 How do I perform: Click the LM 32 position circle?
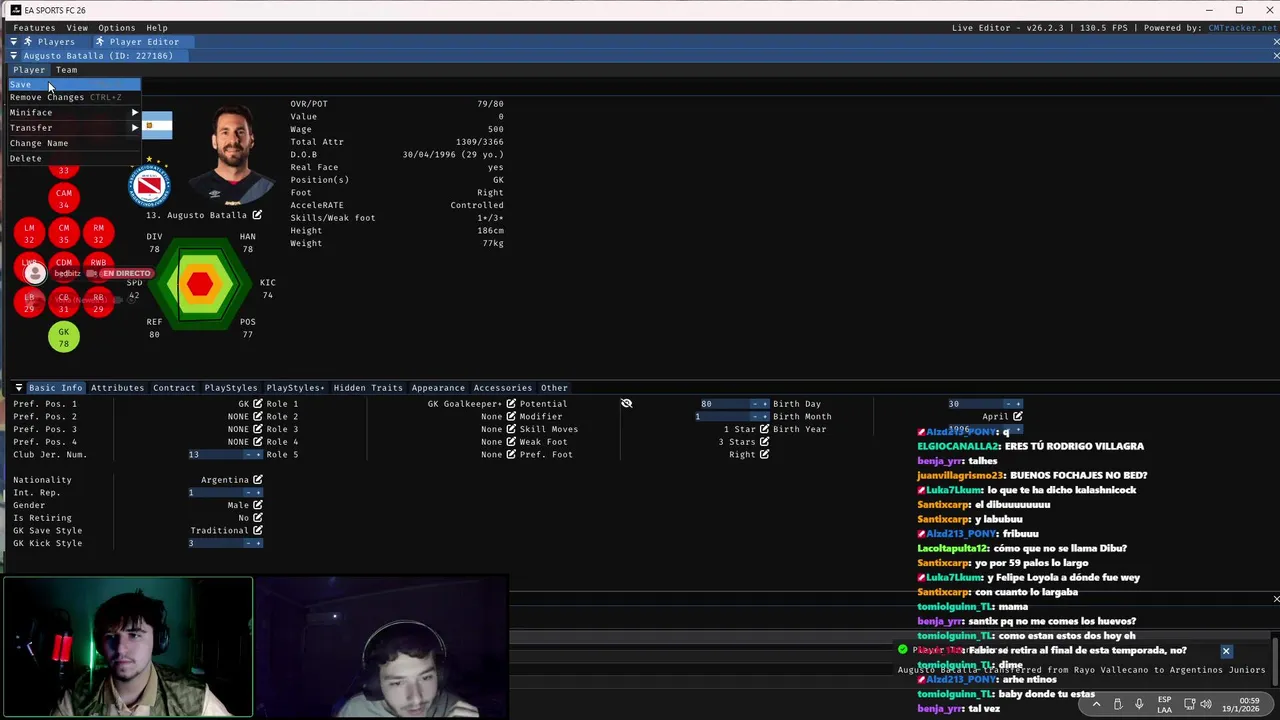point(29,233)
